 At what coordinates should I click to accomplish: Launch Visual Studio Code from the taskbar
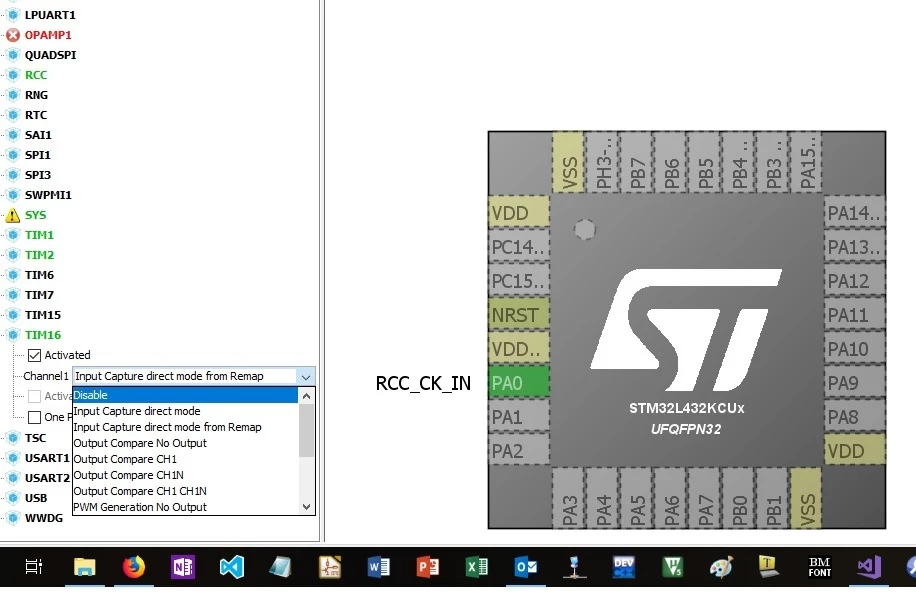pyautogui.click(x=231, y=567)
